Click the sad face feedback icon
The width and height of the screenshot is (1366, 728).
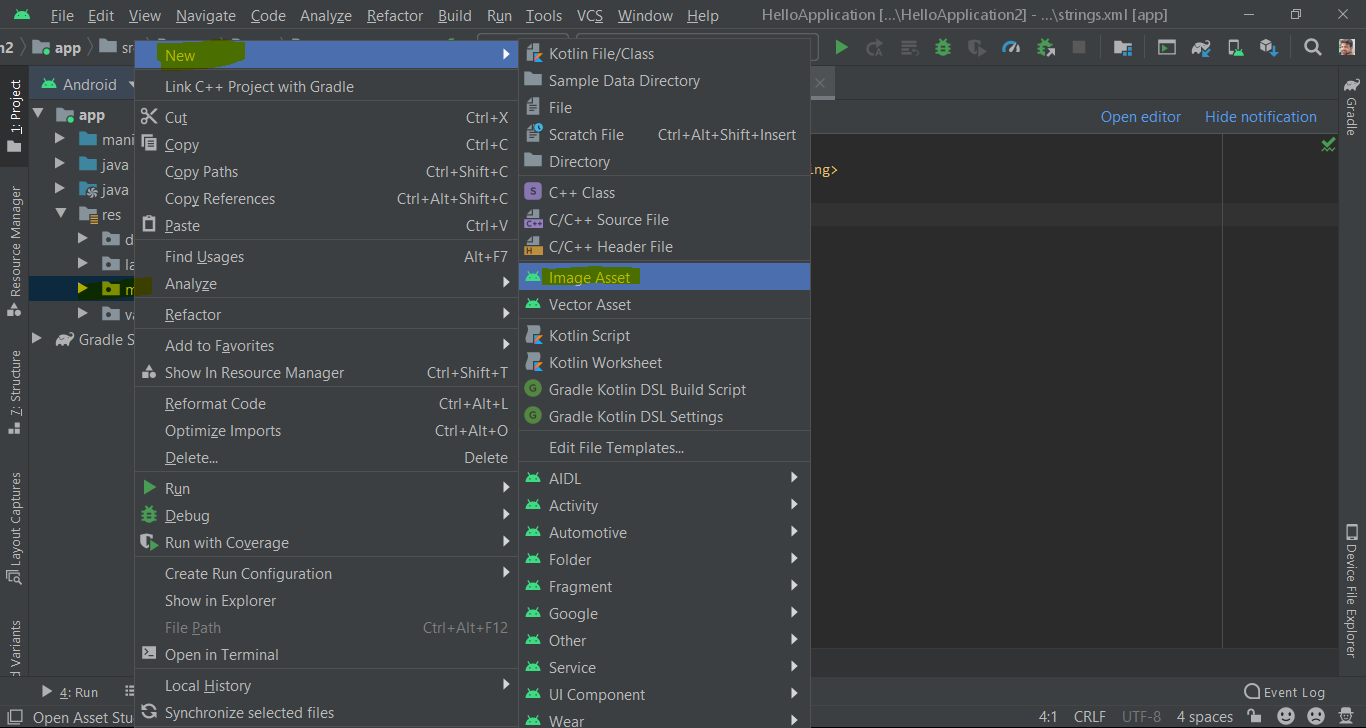[x=1316, y=717]
